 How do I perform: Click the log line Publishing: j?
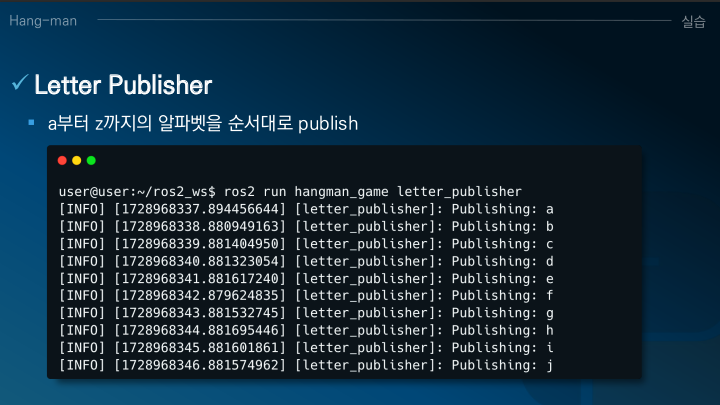coord(306,366)
